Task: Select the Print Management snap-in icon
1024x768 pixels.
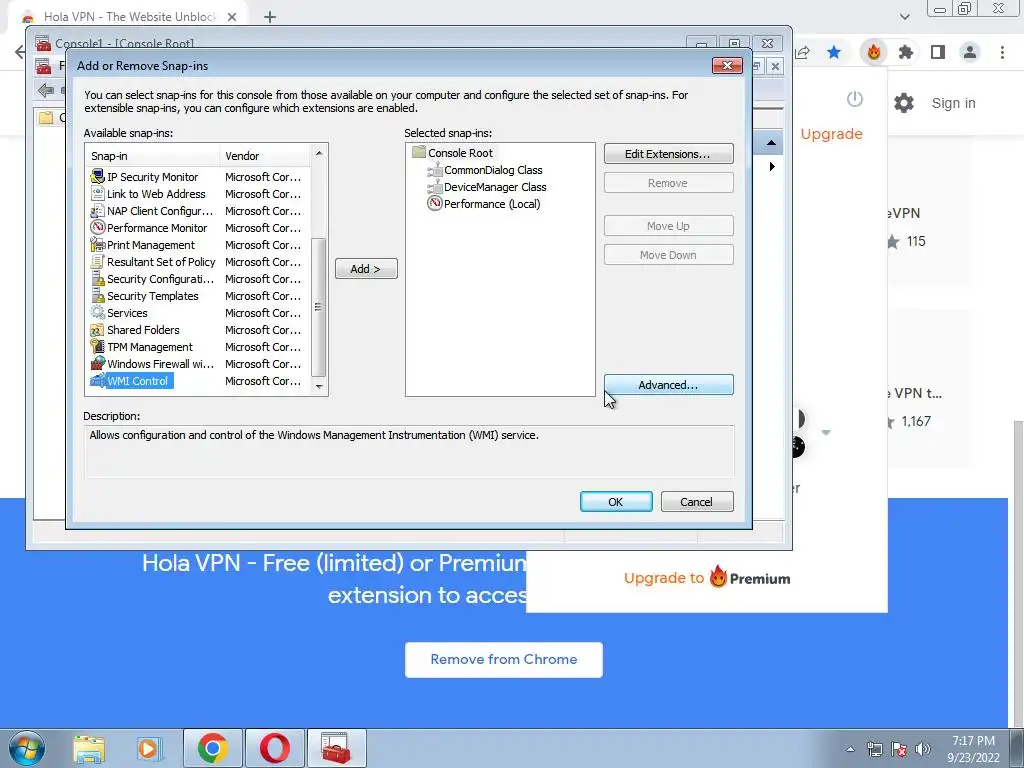Action: pyautogui.click(x=97, y=244)
